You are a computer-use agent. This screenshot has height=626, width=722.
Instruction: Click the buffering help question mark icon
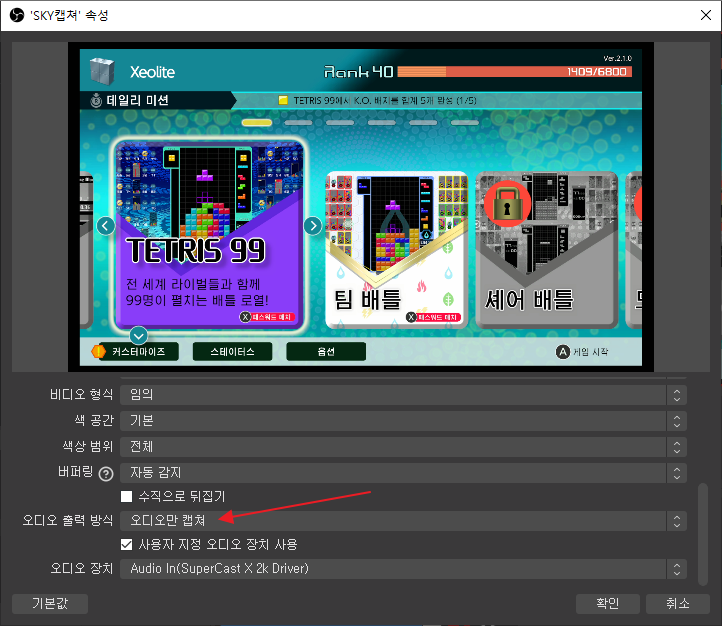click(x=106, y=474)
